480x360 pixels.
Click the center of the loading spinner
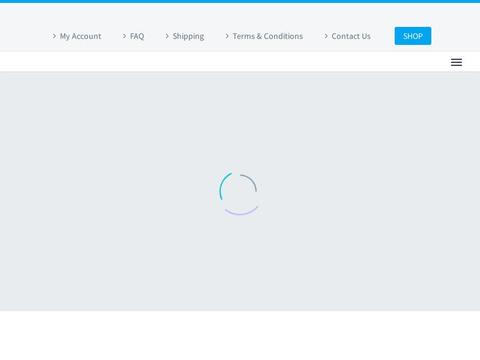click(x=239, y=193)
